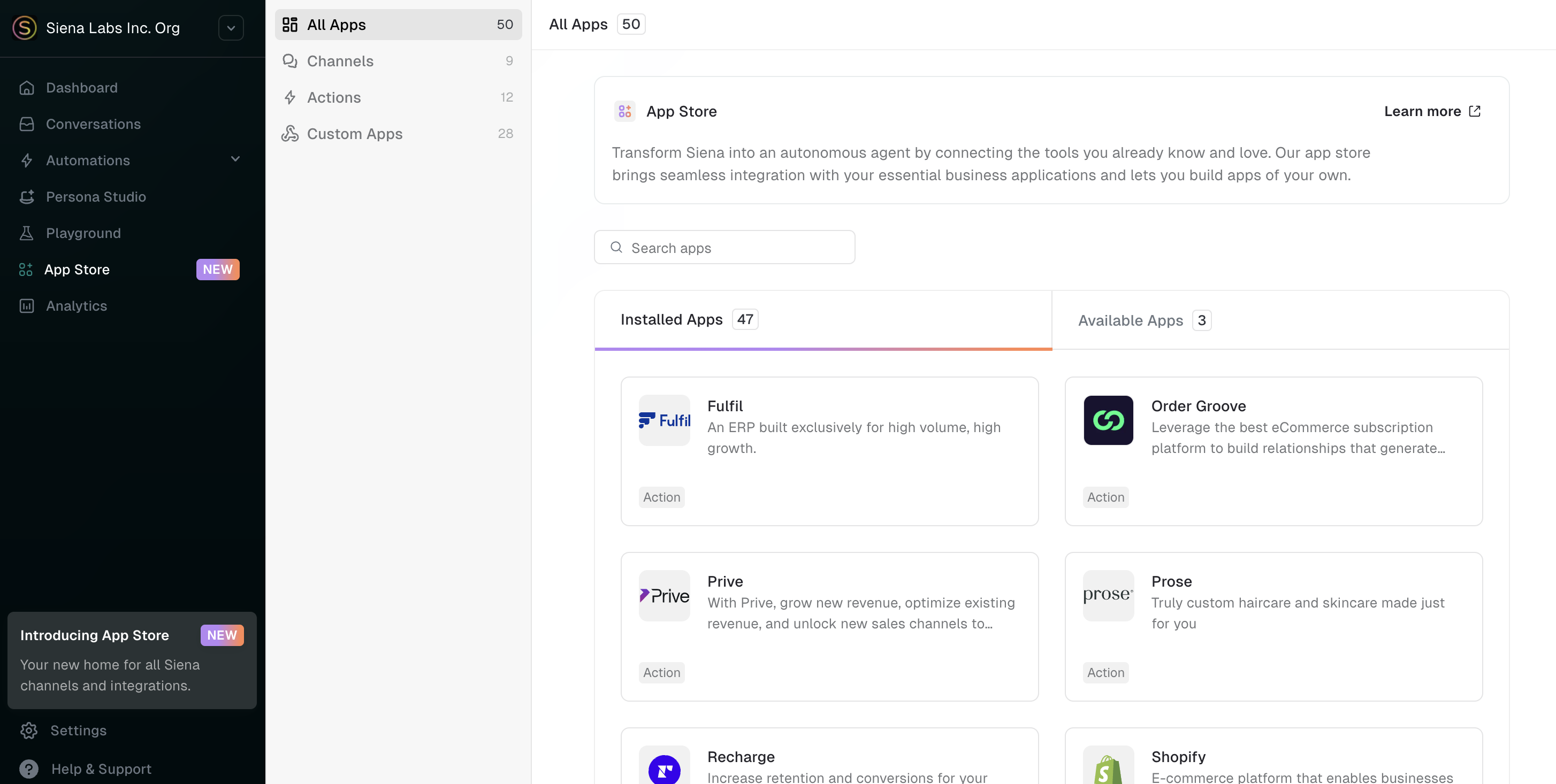The width and height of the screenshot is (1556, 784).
Task: Click the Persona Studio icon
Action: click(27, 196)
